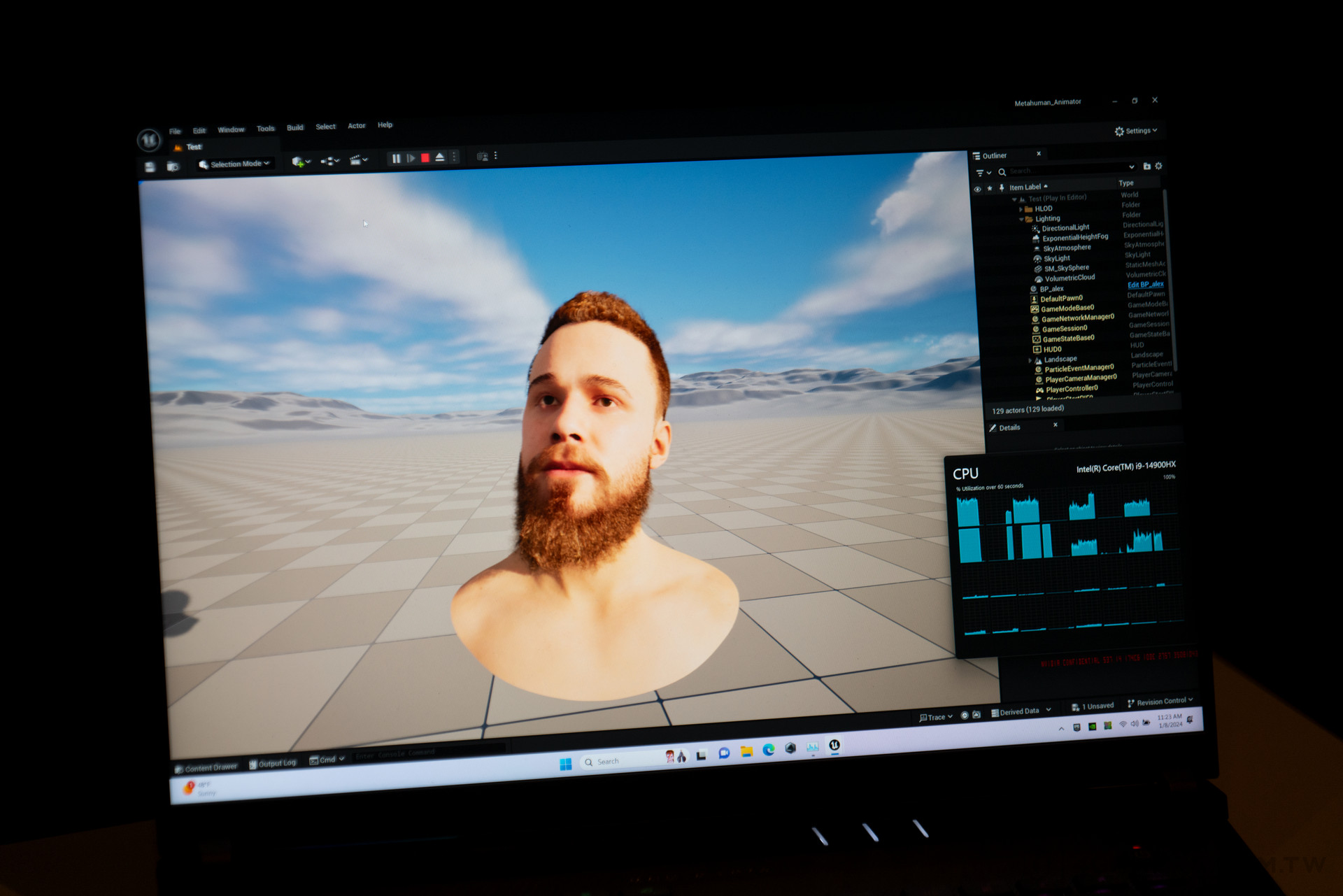Image resolution: width=1343 pixels, height=896 pixels.
Task: Add a new folder in Outliner
Action: [1146, 166]
